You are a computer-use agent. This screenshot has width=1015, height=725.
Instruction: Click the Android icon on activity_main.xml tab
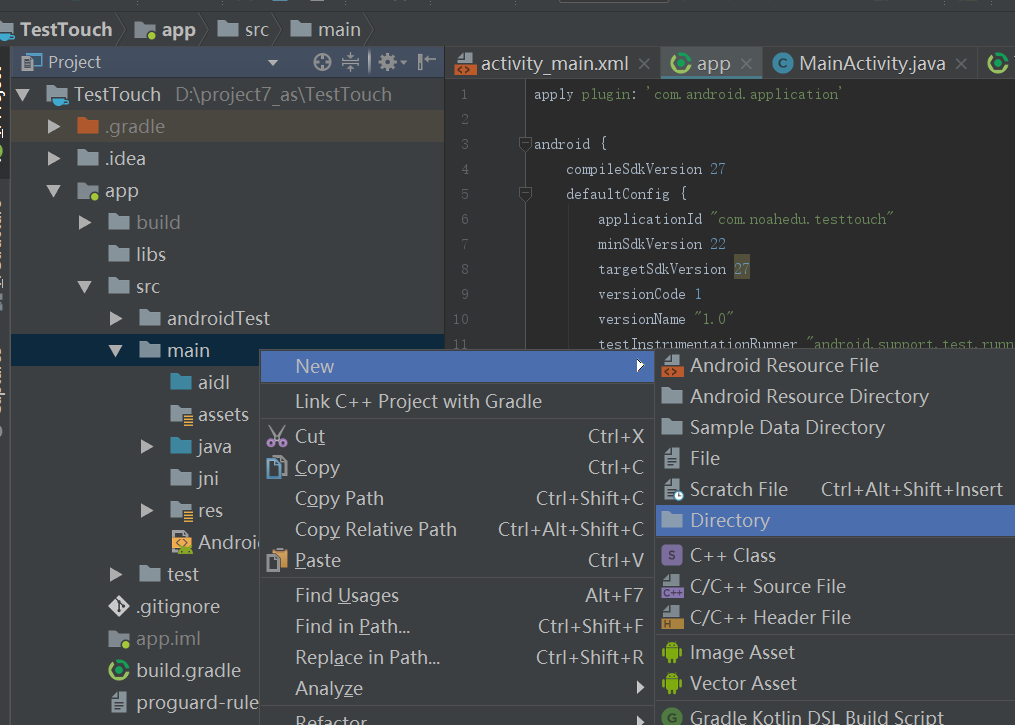pyautogui.click(x=466, y=62)
